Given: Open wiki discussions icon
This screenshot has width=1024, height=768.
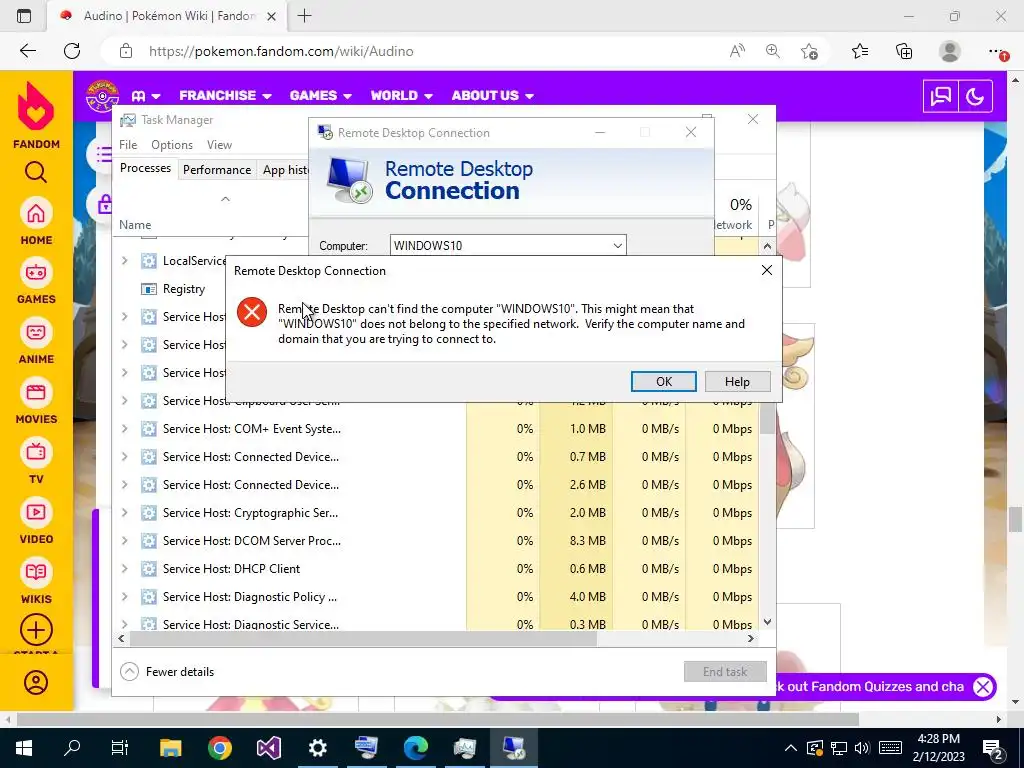Looking at the screenshot, I should [940, 97].
